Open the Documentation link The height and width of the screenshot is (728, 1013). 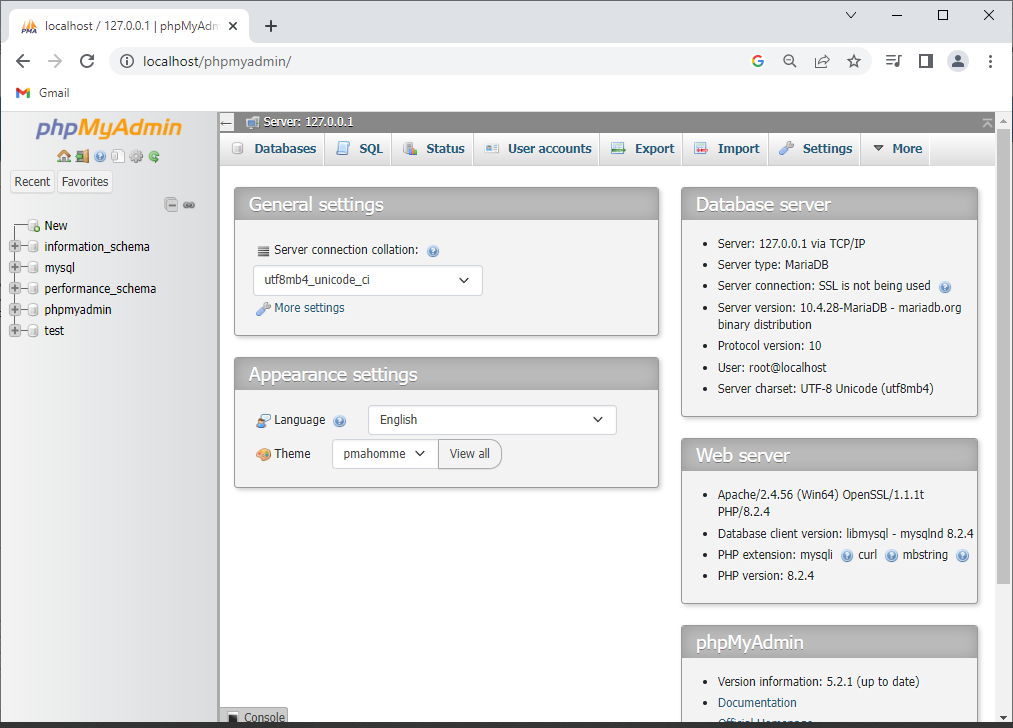click(757, 703)
